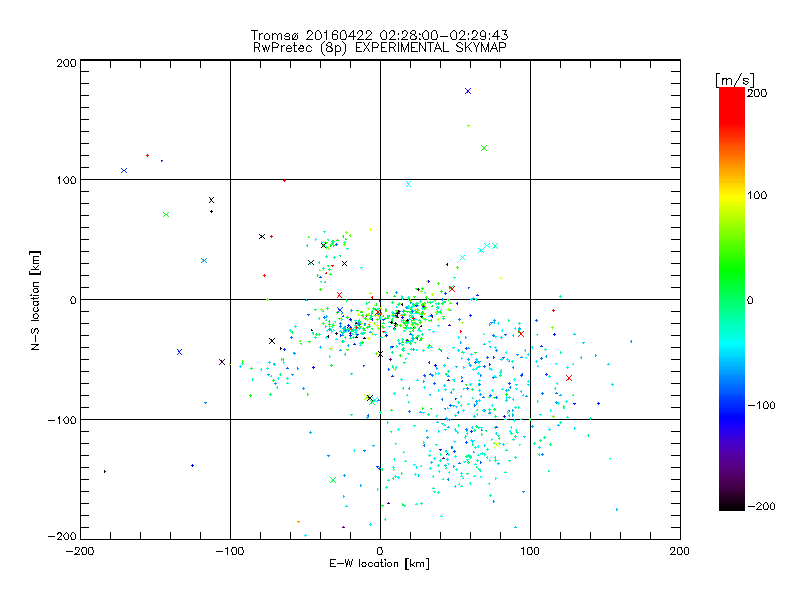Pick the red band of the velocity colorbar

pos(732,105)
